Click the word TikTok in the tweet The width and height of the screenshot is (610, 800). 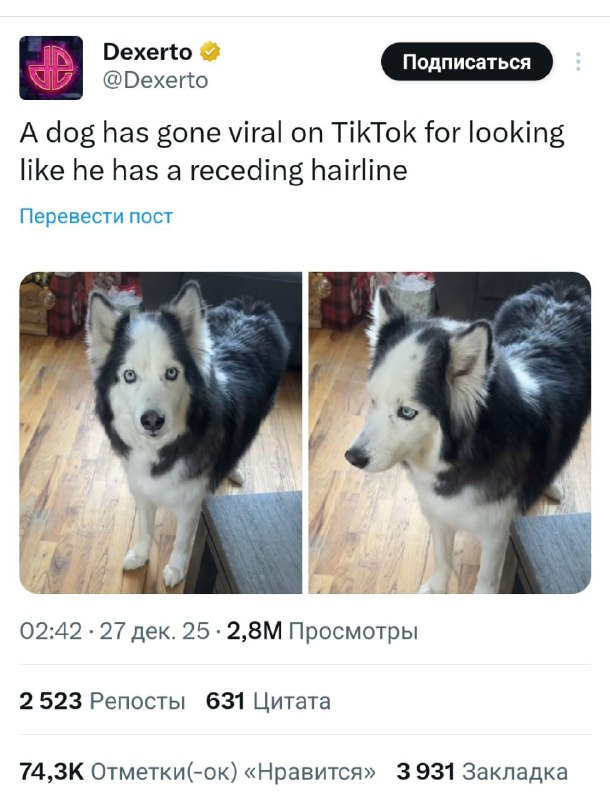pos(373,133)
